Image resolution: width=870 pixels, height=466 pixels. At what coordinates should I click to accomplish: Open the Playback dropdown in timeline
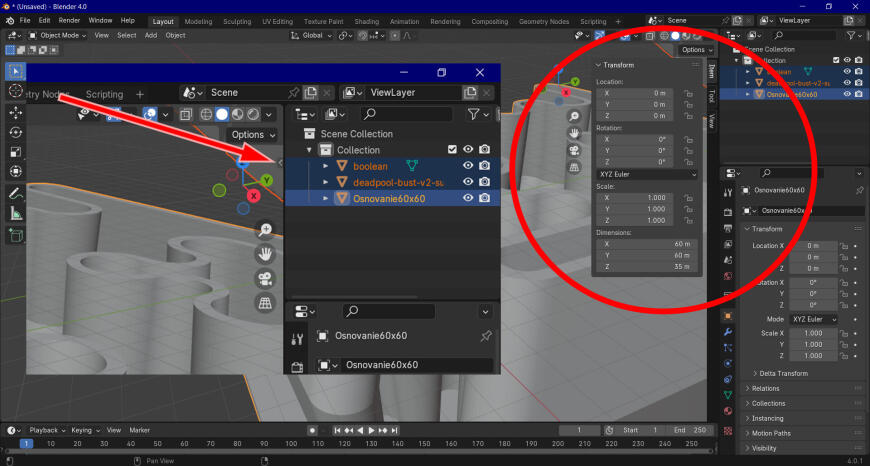pyautogui.click(x=47, y=430)
